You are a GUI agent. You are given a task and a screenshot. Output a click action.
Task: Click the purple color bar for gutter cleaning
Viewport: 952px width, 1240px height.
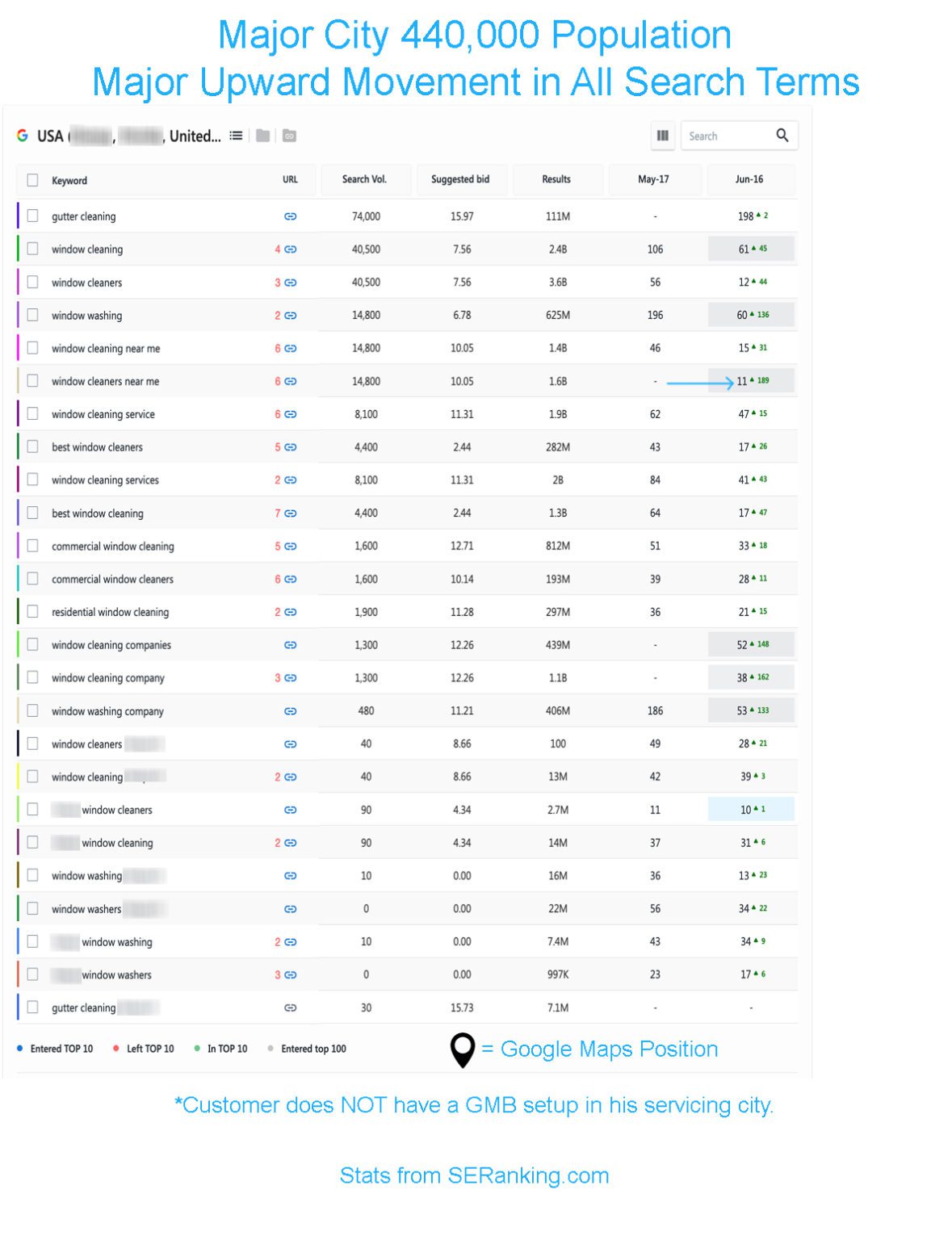[18, 216]
